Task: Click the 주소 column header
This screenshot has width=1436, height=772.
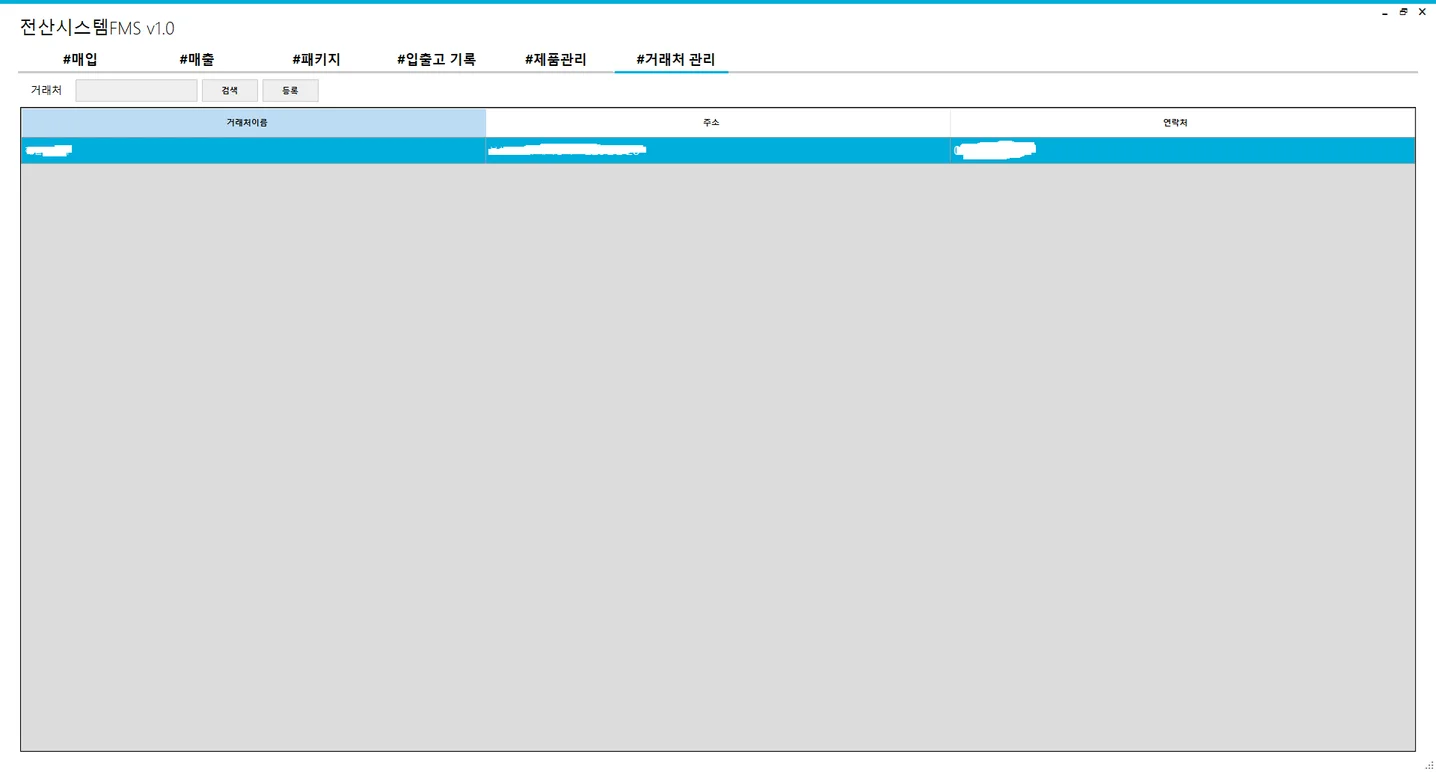Action: point(718,123)
